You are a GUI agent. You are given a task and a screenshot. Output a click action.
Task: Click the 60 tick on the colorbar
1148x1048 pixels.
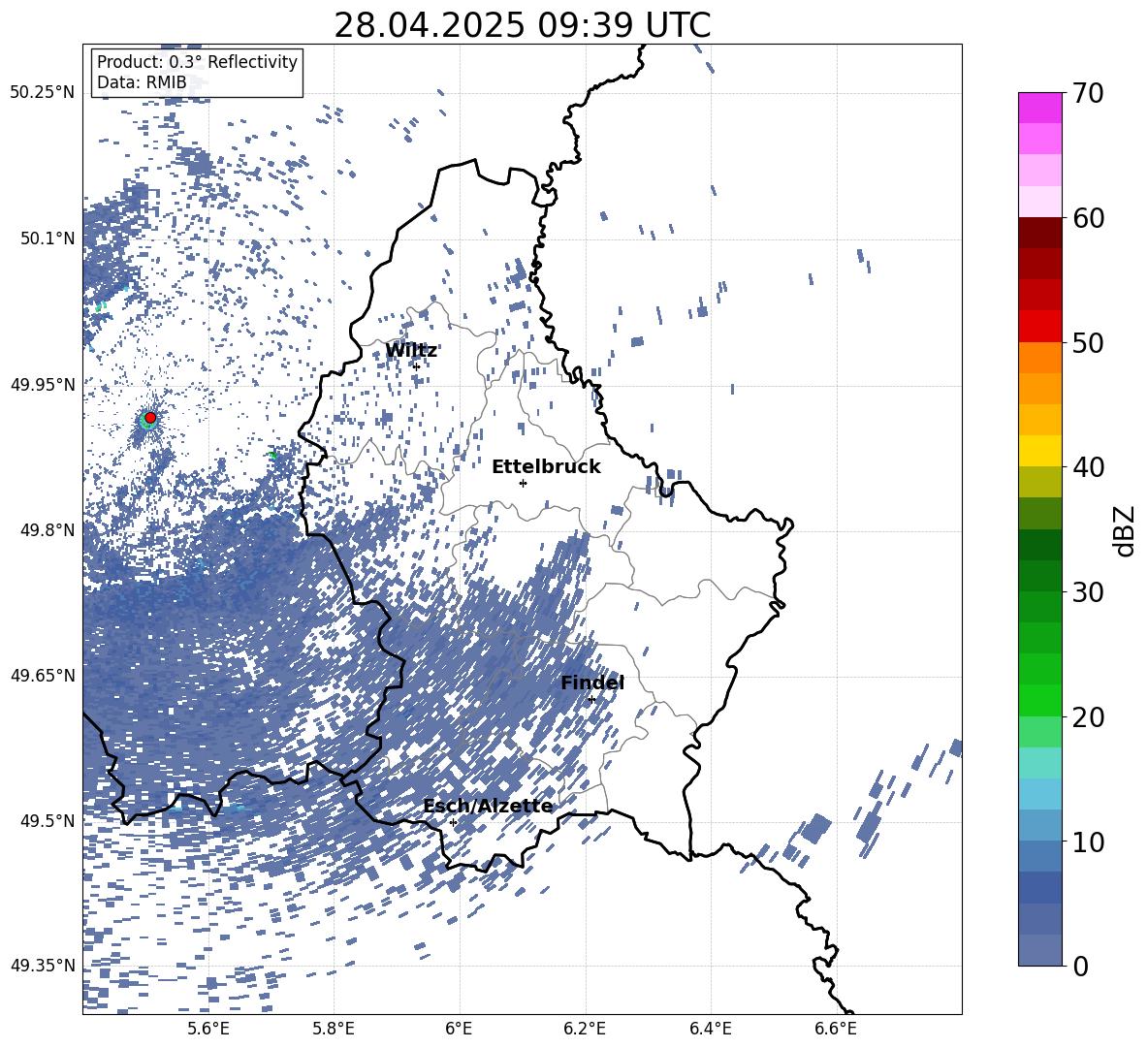click(1088, 218)
